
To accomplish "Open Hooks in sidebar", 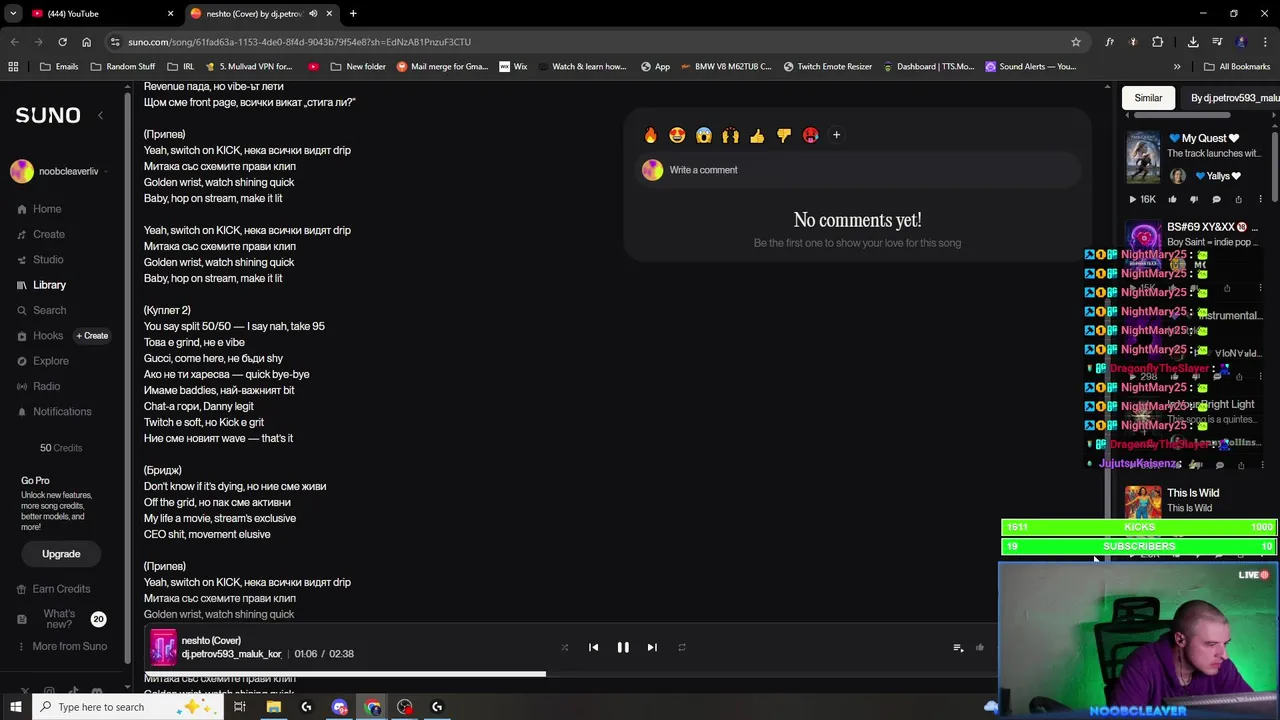I will [x=47, y=336].
